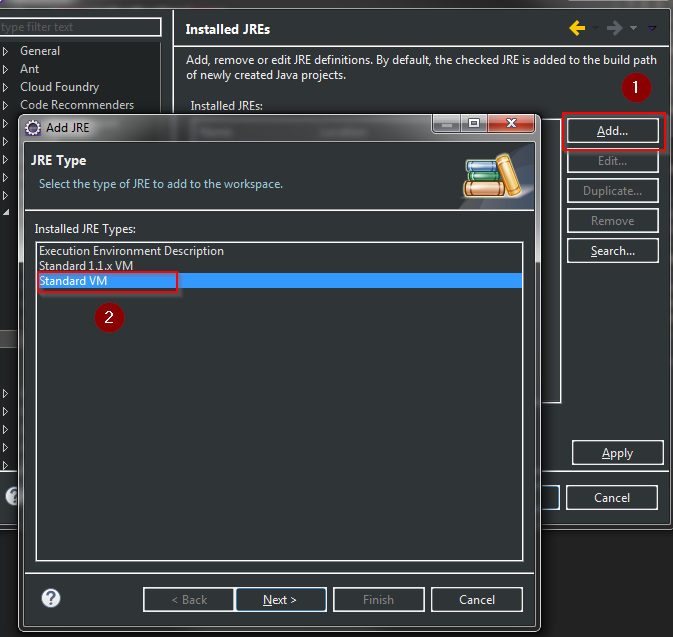The width and height of the screenshot is (673, 637).
Task: Click the Add JRE gear window icon
Action: point(33,128)
